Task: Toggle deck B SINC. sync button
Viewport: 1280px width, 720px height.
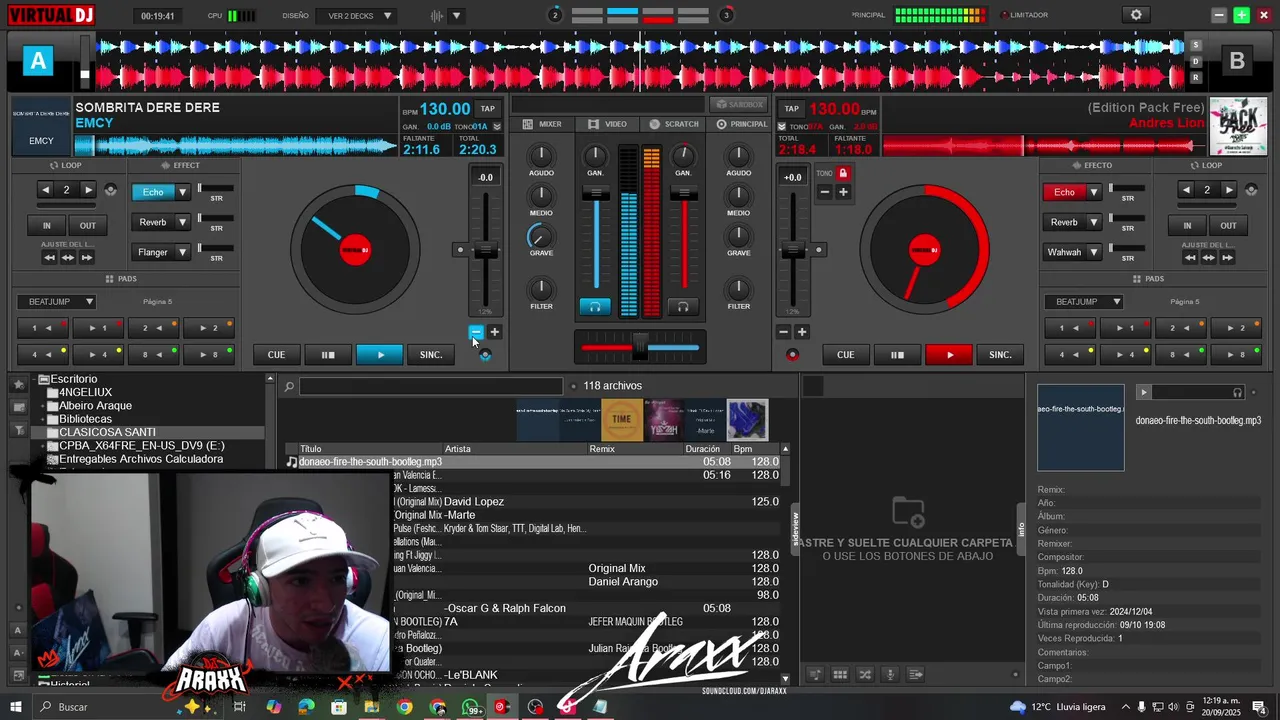Action: coord(1000,354)
